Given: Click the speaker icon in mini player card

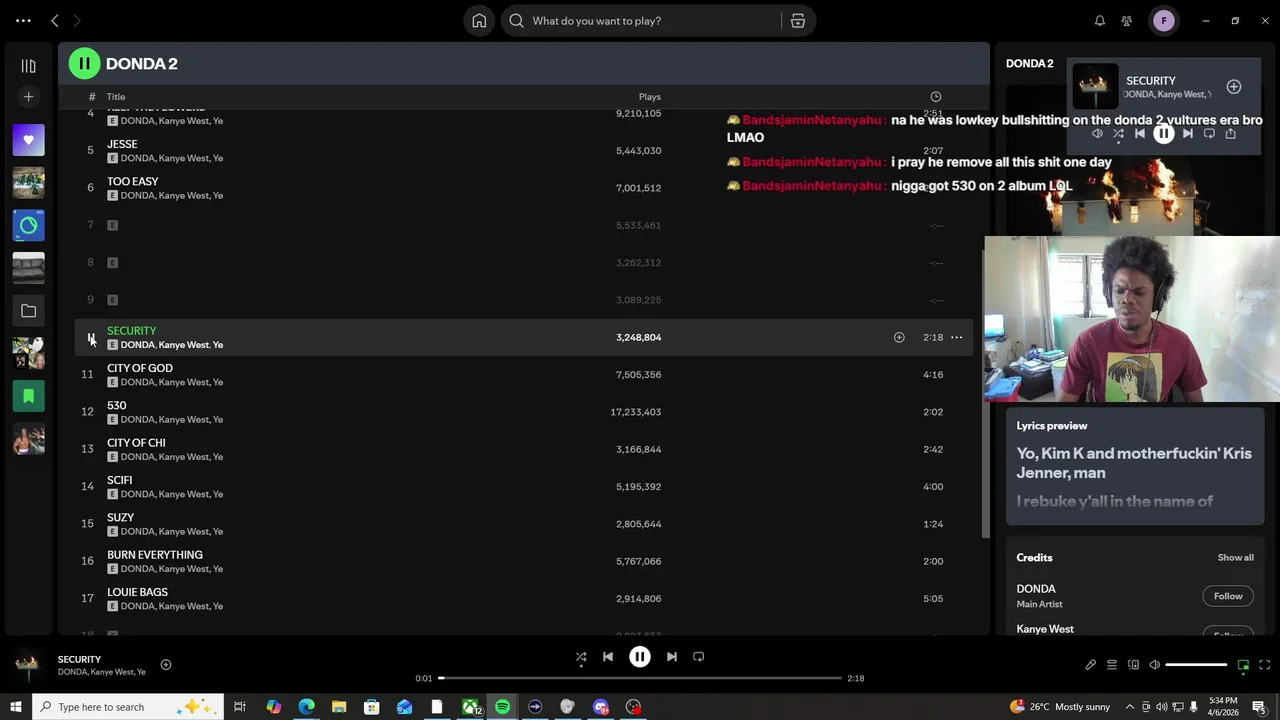Looking at the screenshot, I should (x=1097, y=134).
